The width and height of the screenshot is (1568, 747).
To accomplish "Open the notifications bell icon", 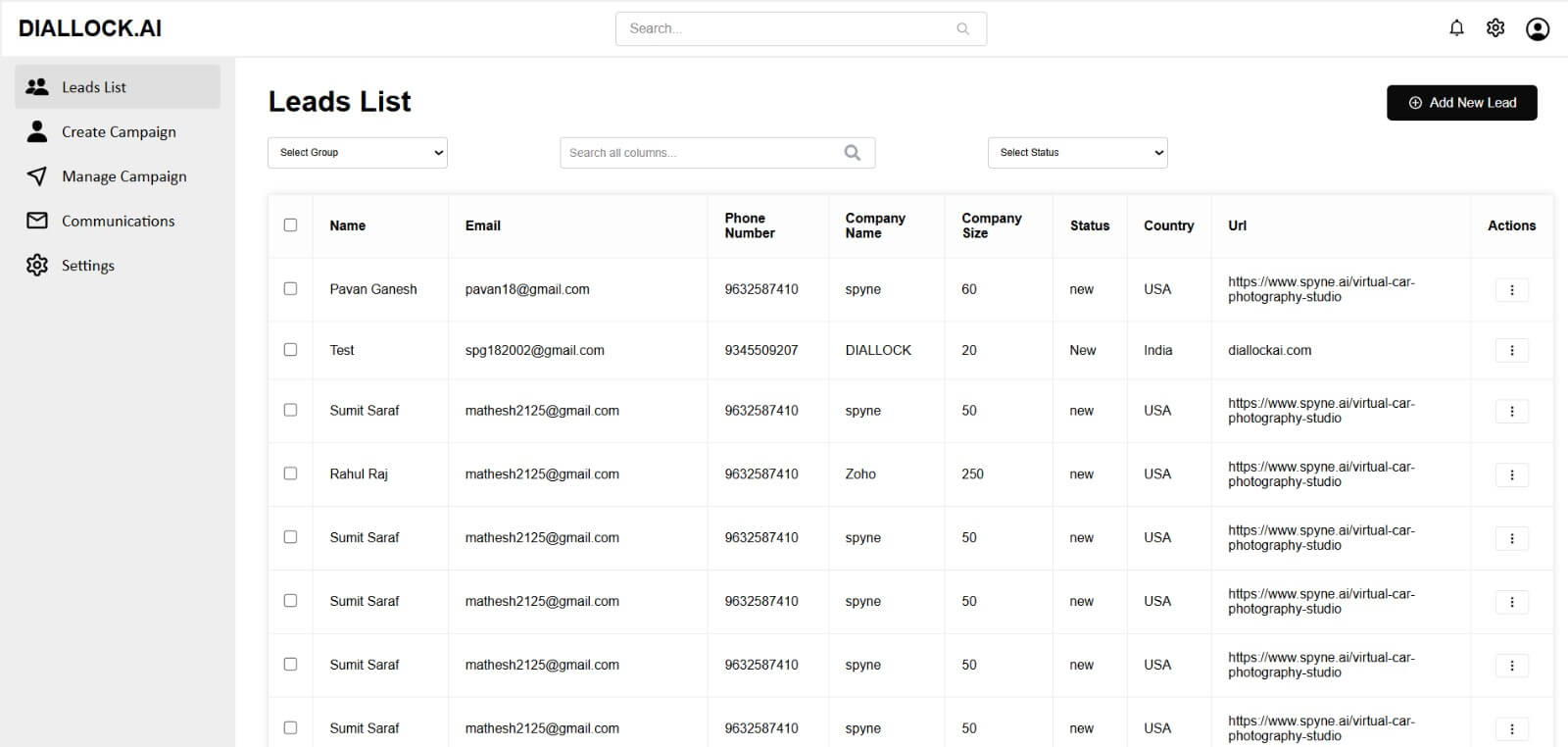I will [1456, 28].
